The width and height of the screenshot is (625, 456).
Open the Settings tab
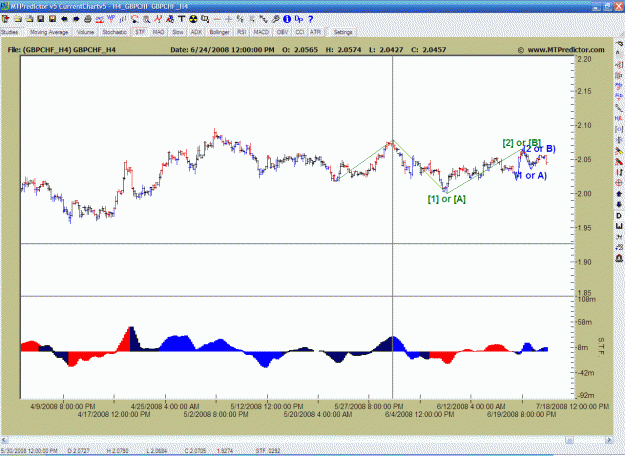click(343, 32)
